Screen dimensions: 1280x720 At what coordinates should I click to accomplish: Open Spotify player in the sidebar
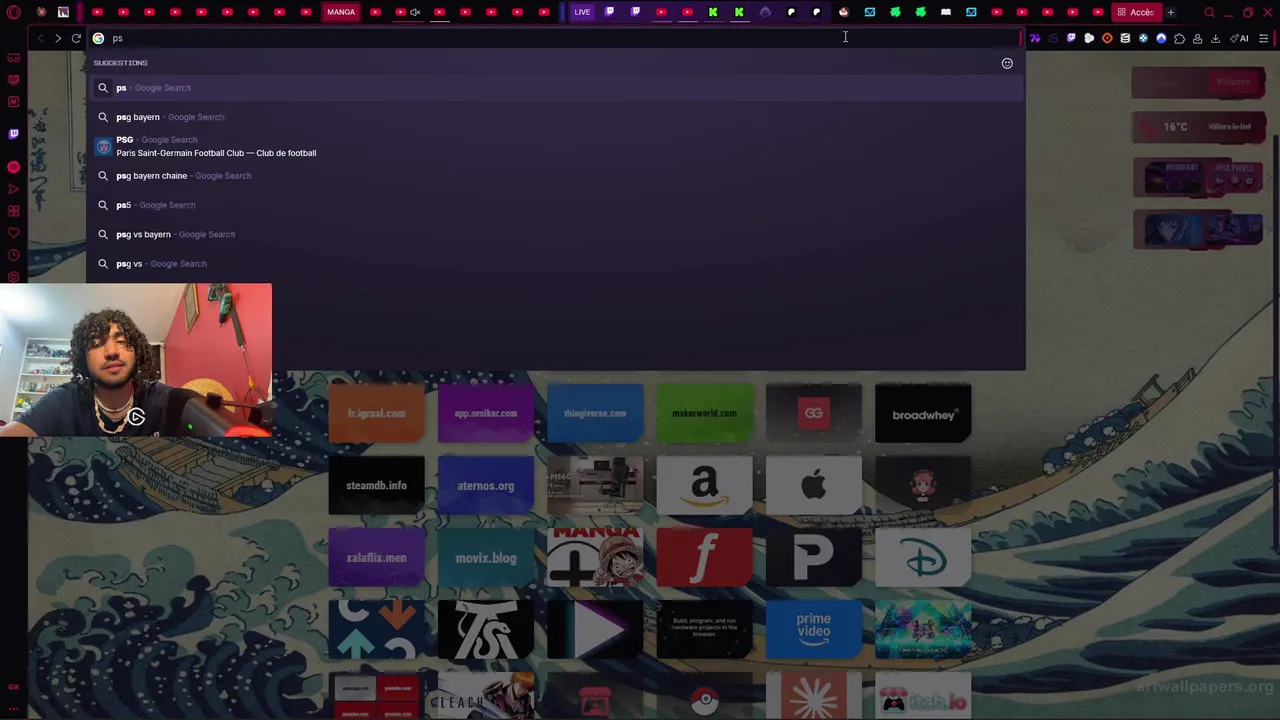[13, 167]
